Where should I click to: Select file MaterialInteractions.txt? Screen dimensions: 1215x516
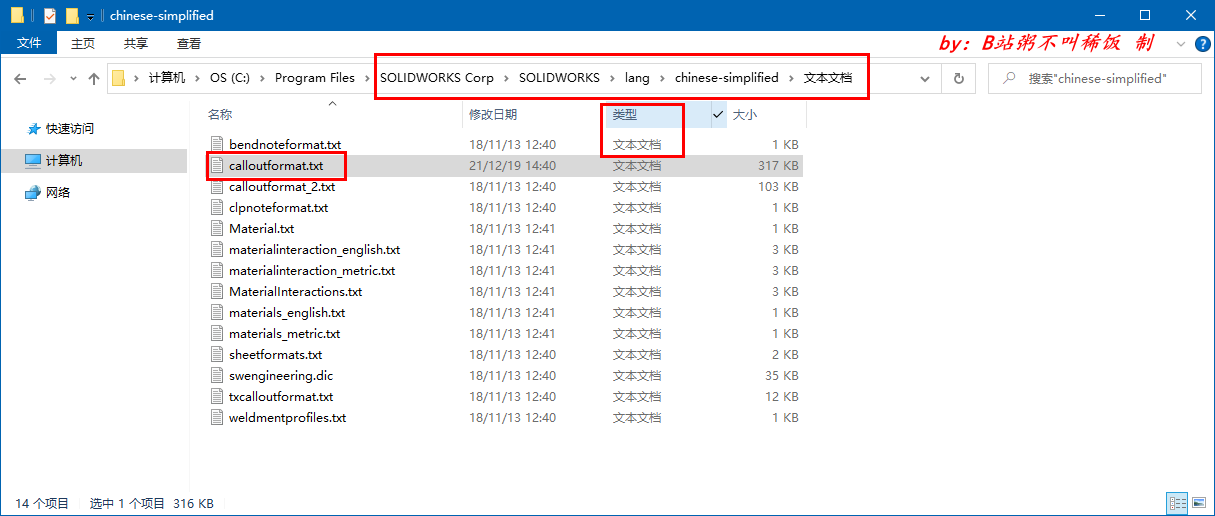[x=295, y=292]
